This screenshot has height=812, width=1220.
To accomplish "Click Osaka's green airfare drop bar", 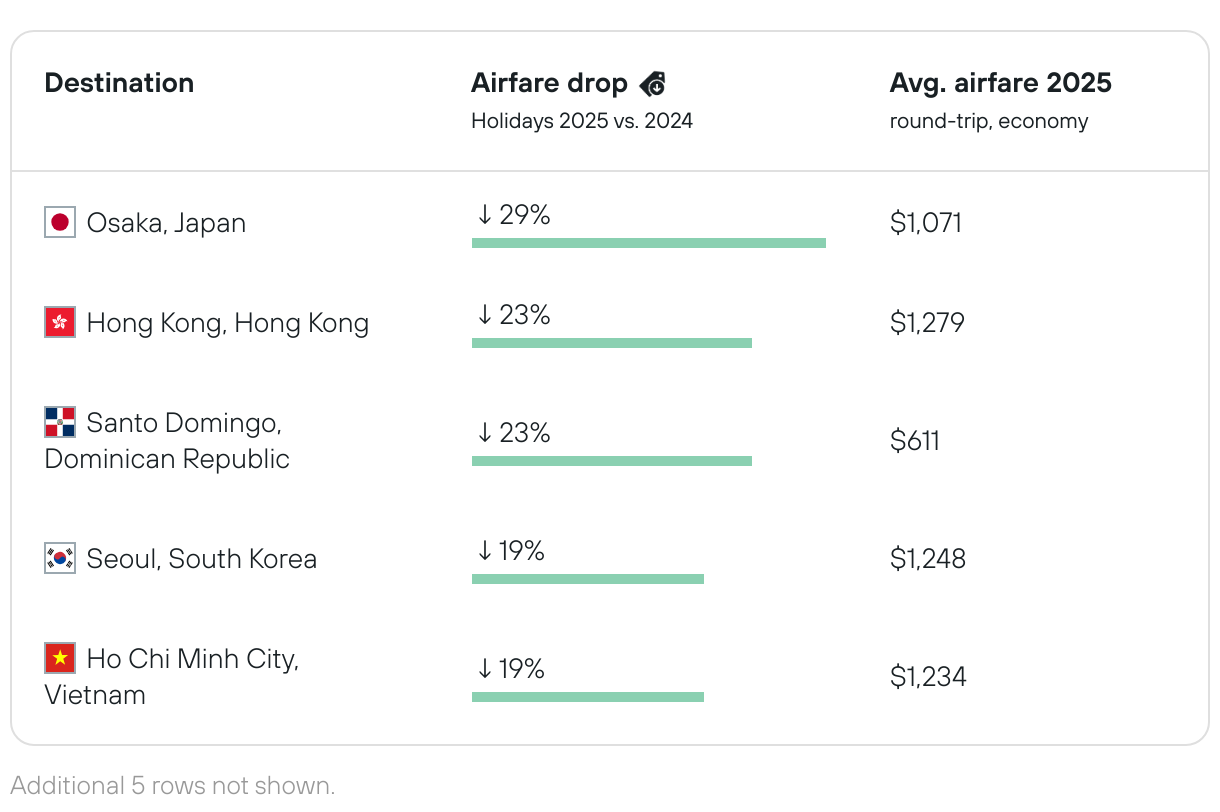I will click(x=648, y=243).
